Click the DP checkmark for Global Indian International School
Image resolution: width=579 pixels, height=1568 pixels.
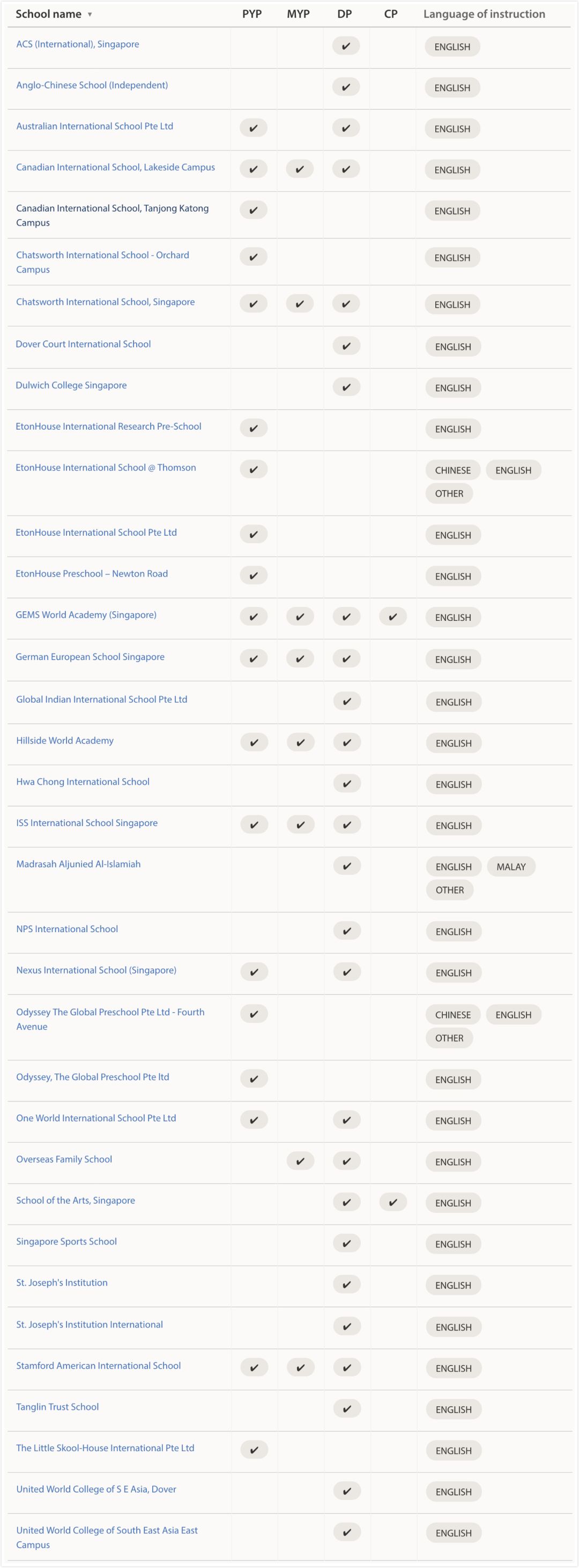click(x=347, y=701)
